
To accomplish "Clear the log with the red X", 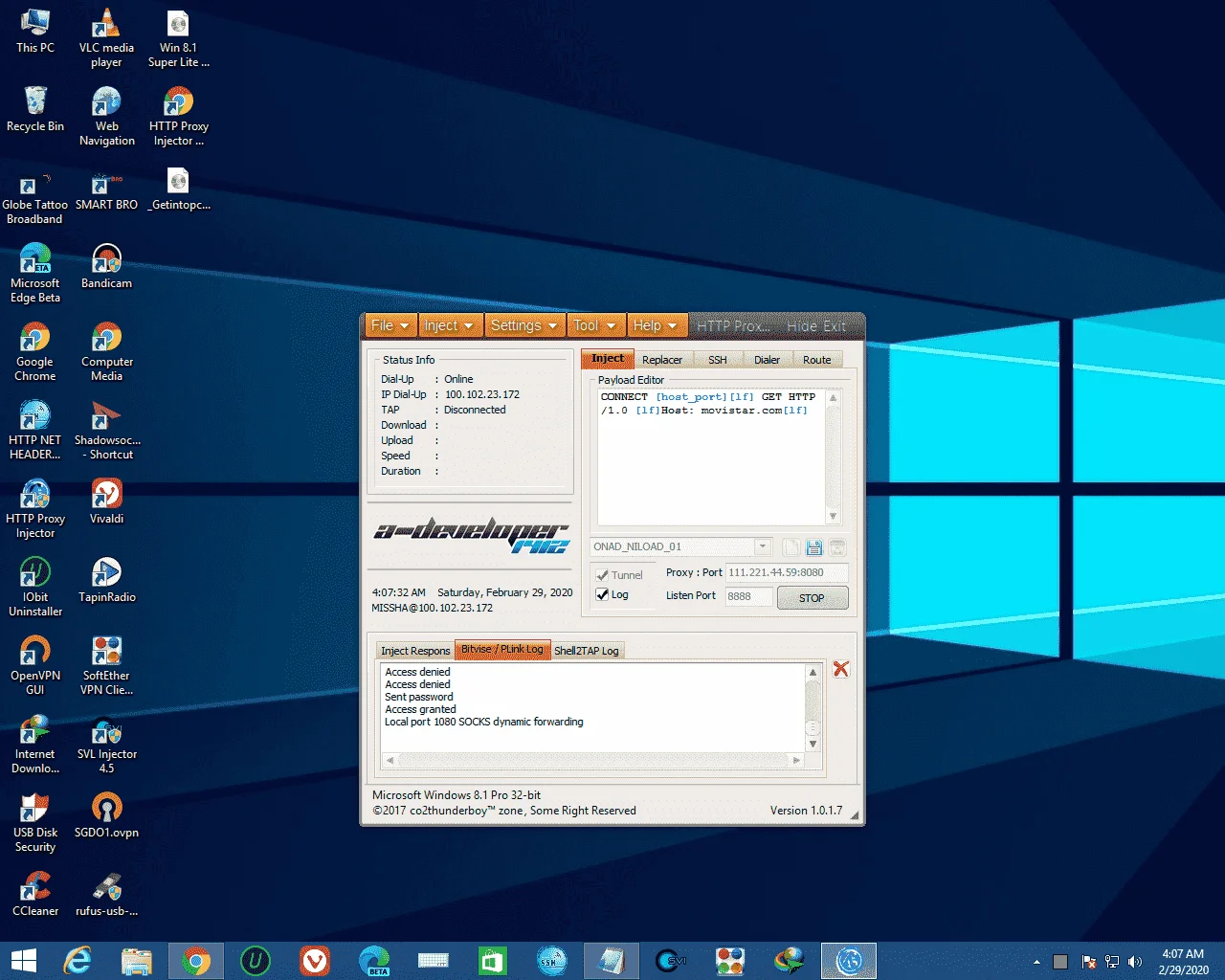I will point(841,669).
